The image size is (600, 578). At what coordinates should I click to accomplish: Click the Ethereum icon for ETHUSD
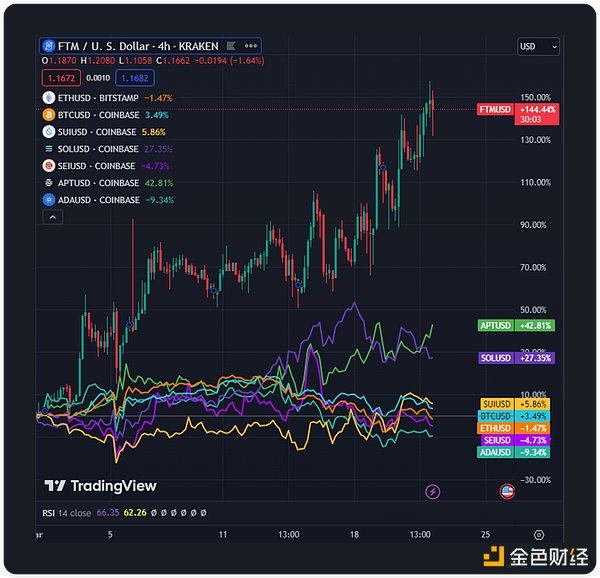point(49,98)
